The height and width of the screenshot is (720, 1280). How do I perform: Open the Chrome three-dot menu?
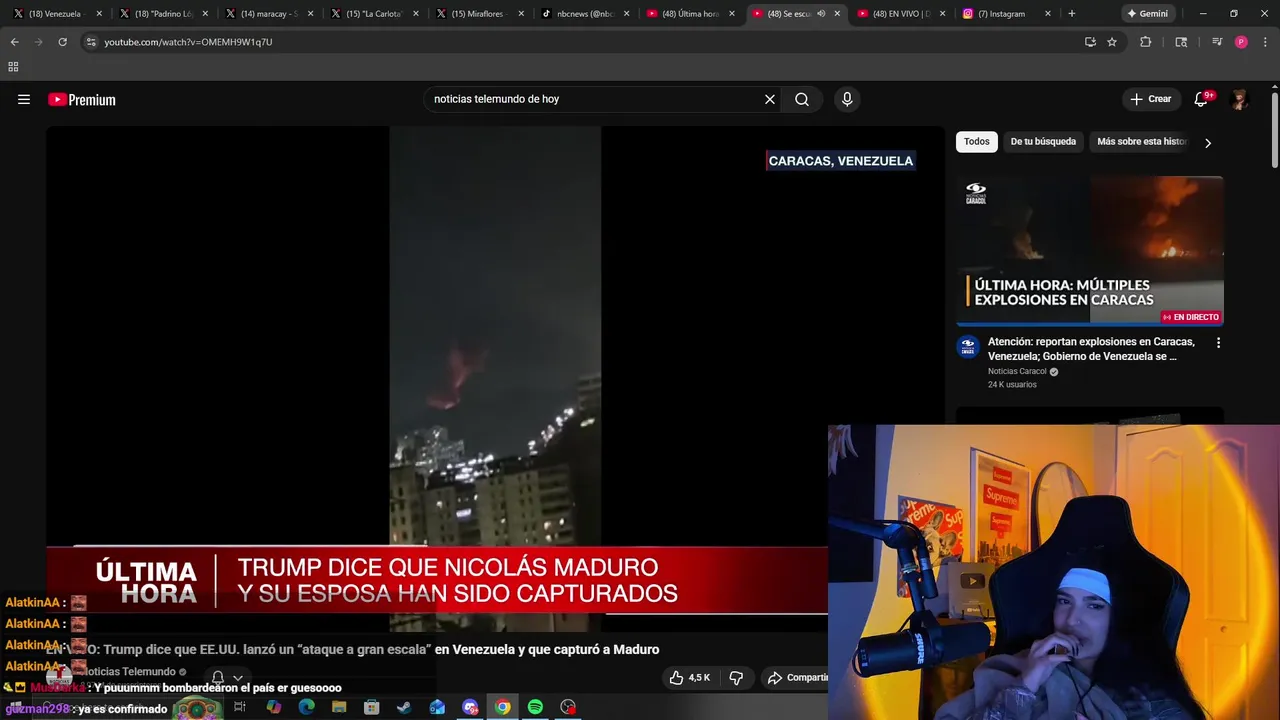pos(1265,42)
